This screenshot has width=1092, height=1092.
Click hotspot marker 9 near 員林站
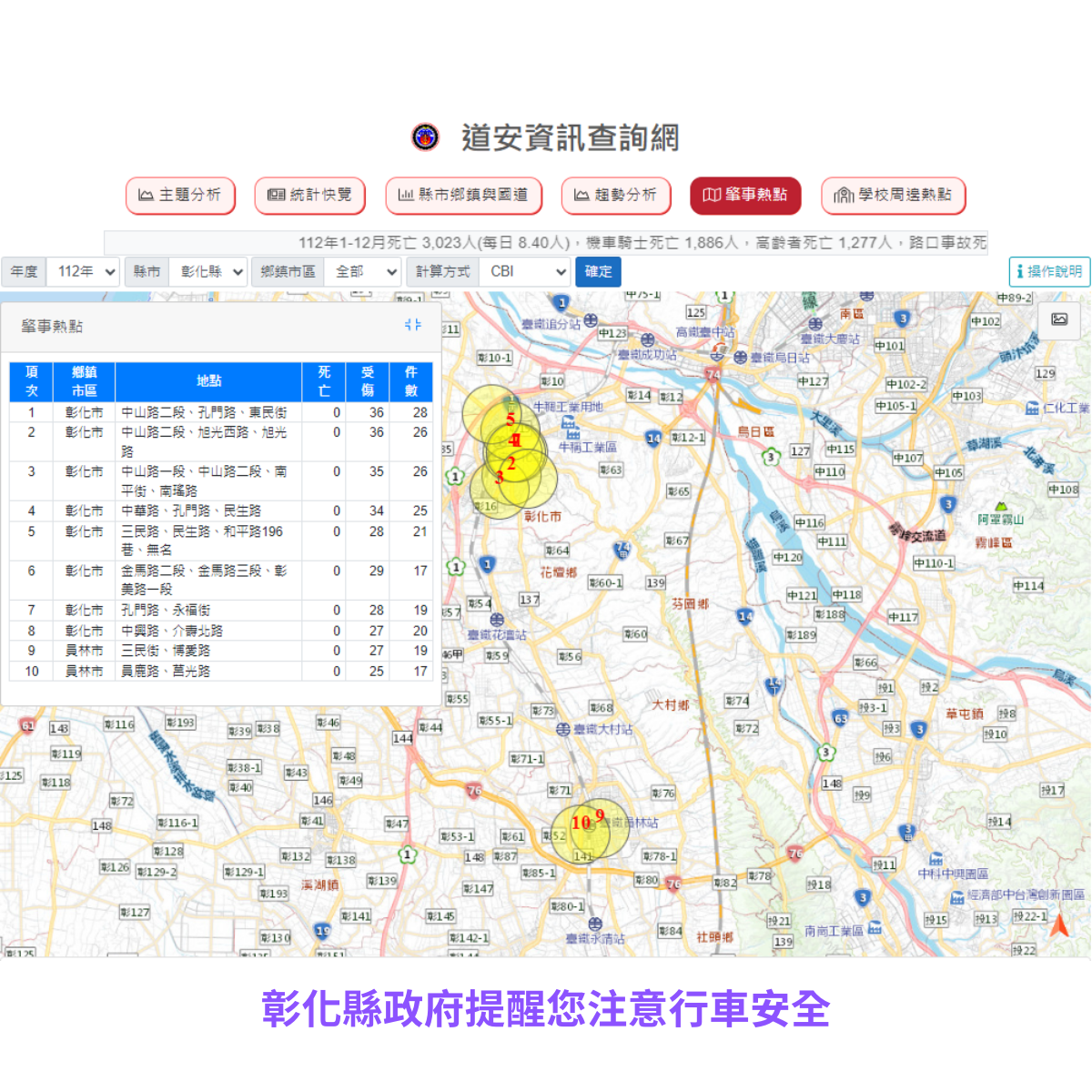(600, 815)
